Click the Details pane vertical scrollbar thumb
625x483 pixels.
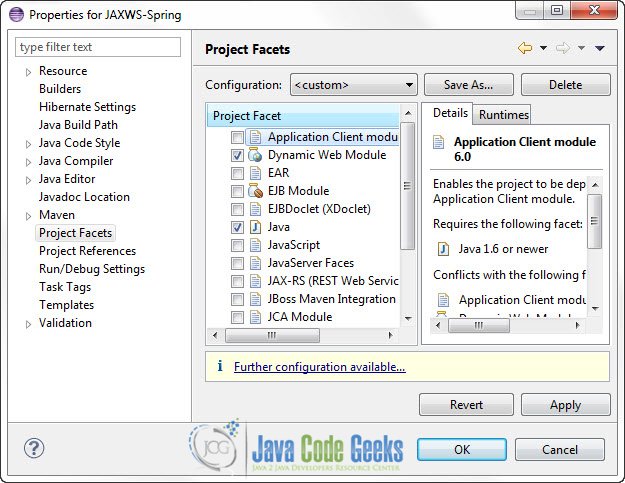pyautogui.click(x=595, y=221)
